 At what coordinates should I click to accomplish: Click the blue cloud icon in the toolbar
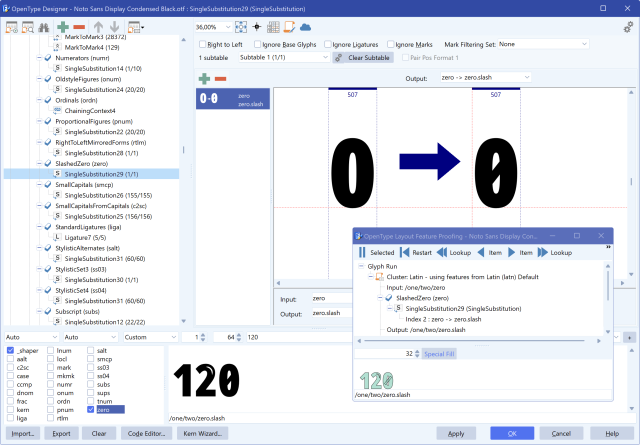click(305, 27)
